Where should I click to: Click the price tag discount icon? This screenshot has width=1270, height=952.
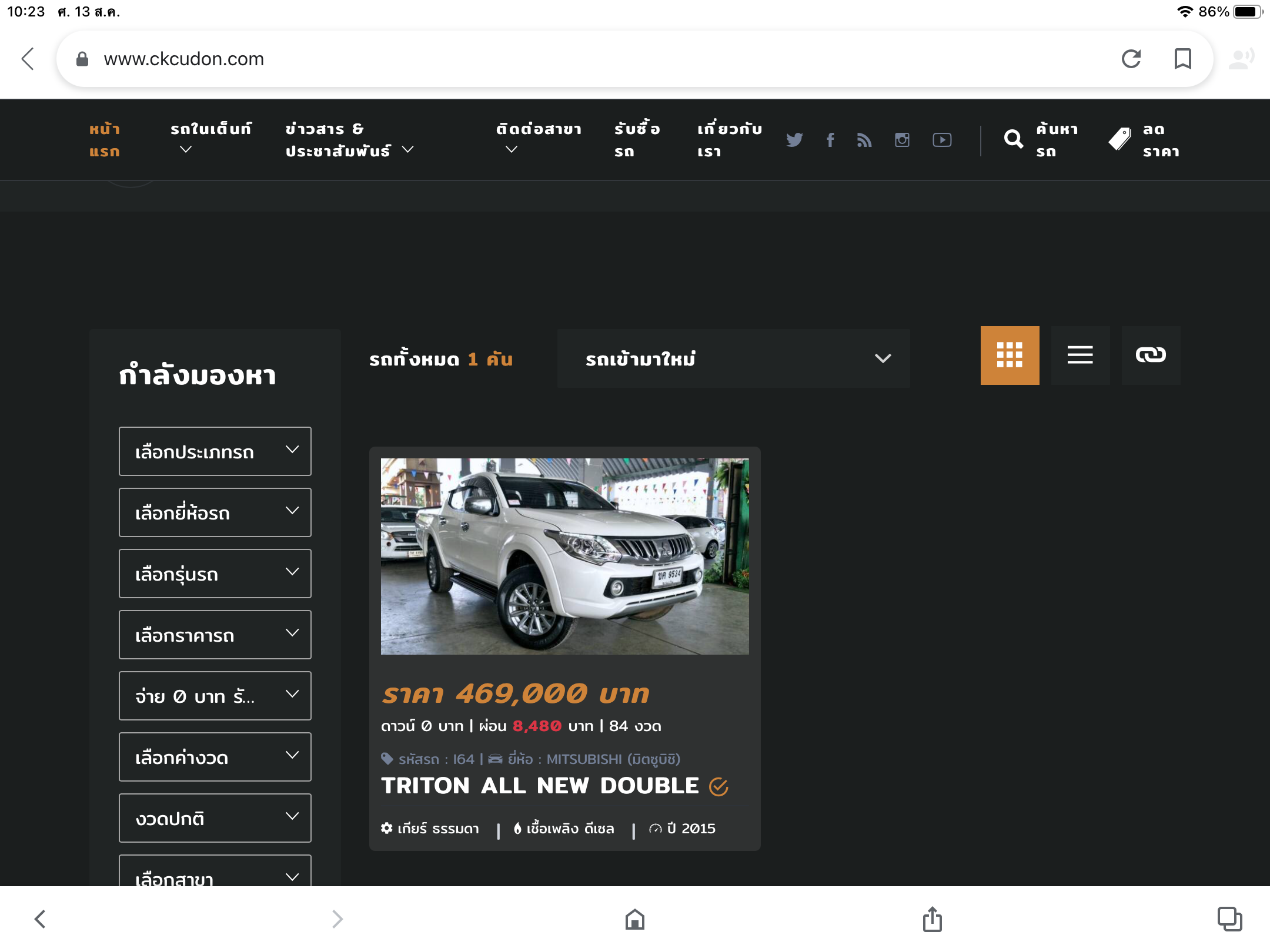coord(1119,139)
